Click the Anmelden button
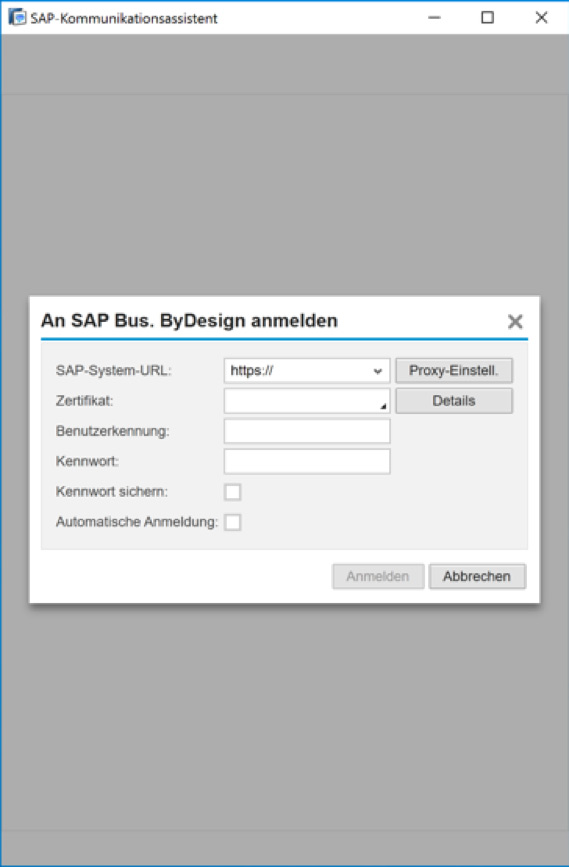569x867 pixels. [x=378, y=576]
